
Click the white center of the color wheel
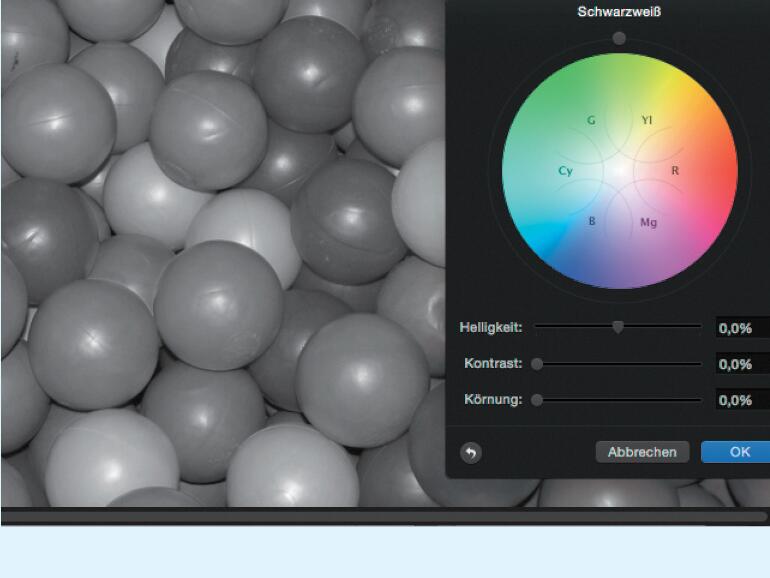pos(620,171)
